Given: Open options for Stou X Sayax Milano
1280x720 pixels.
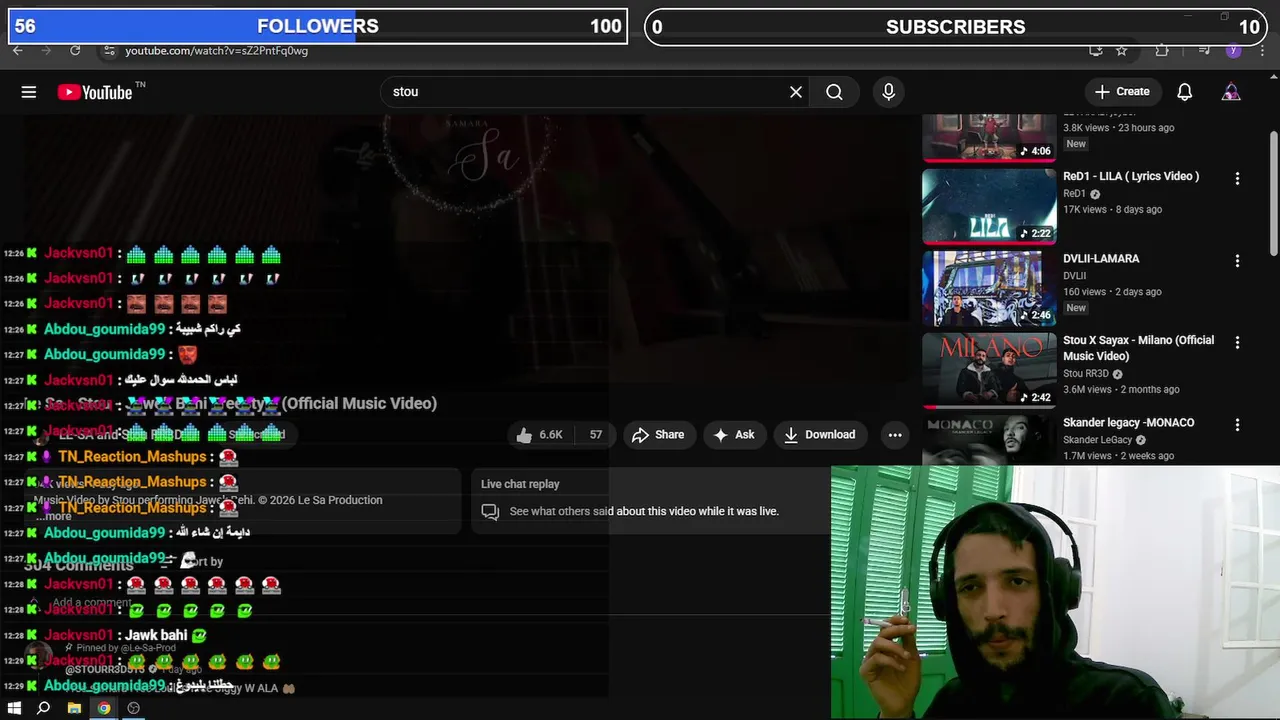Looking at the screenshot, I should pyautogui.click(x=1237, y=342).
